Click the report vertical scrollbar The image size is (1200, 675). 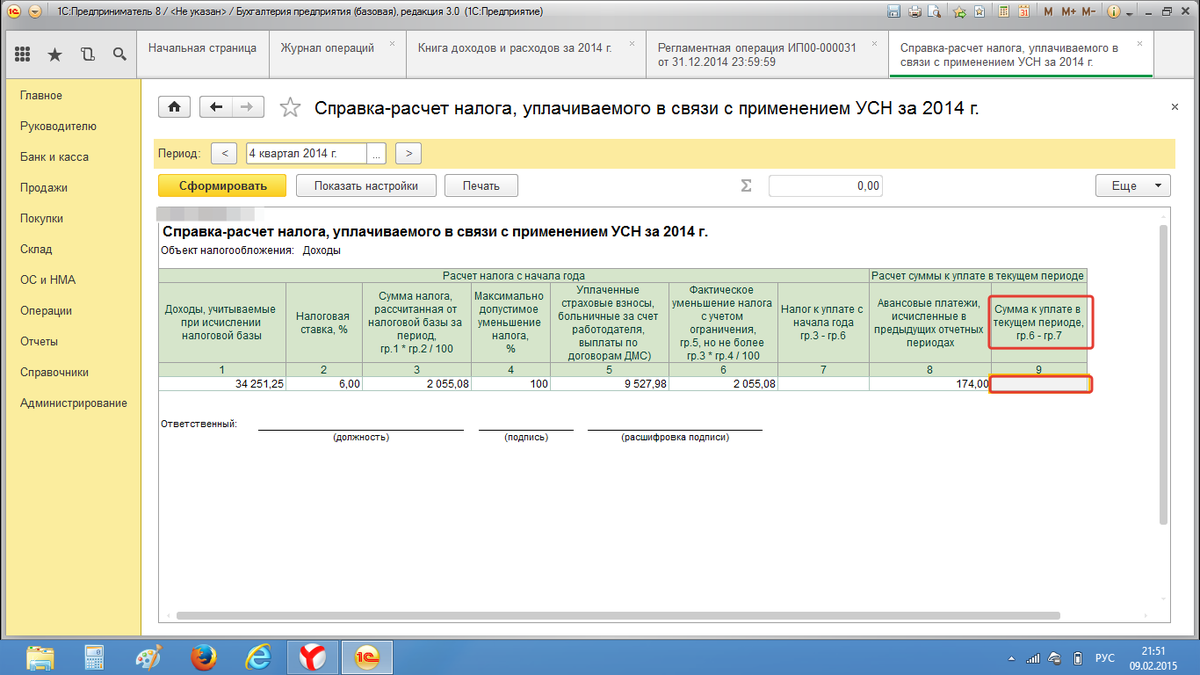(1162, 374)
